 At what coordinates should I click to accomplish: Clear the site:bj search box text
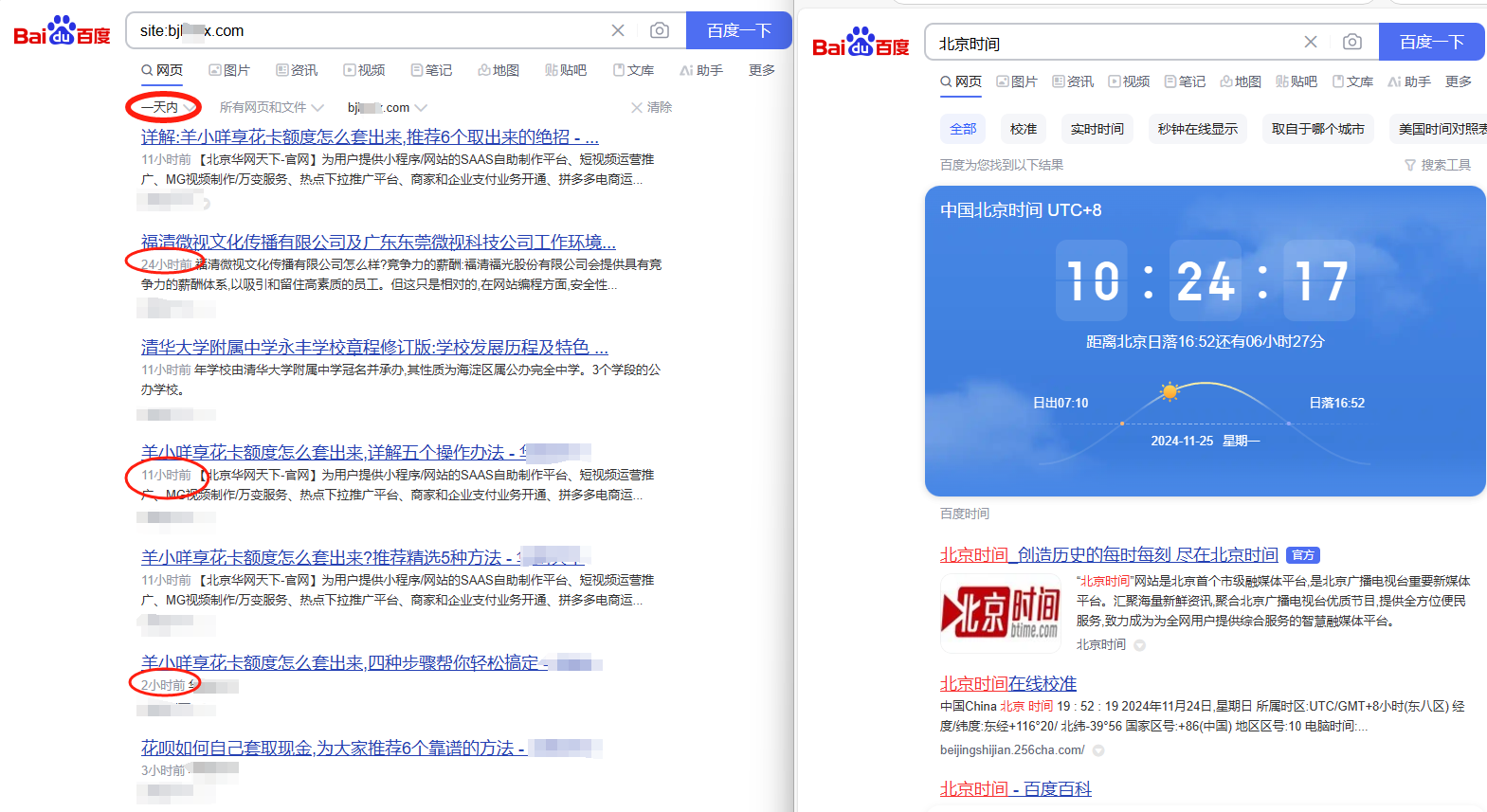pyautogui.click(x=618, y=30)
